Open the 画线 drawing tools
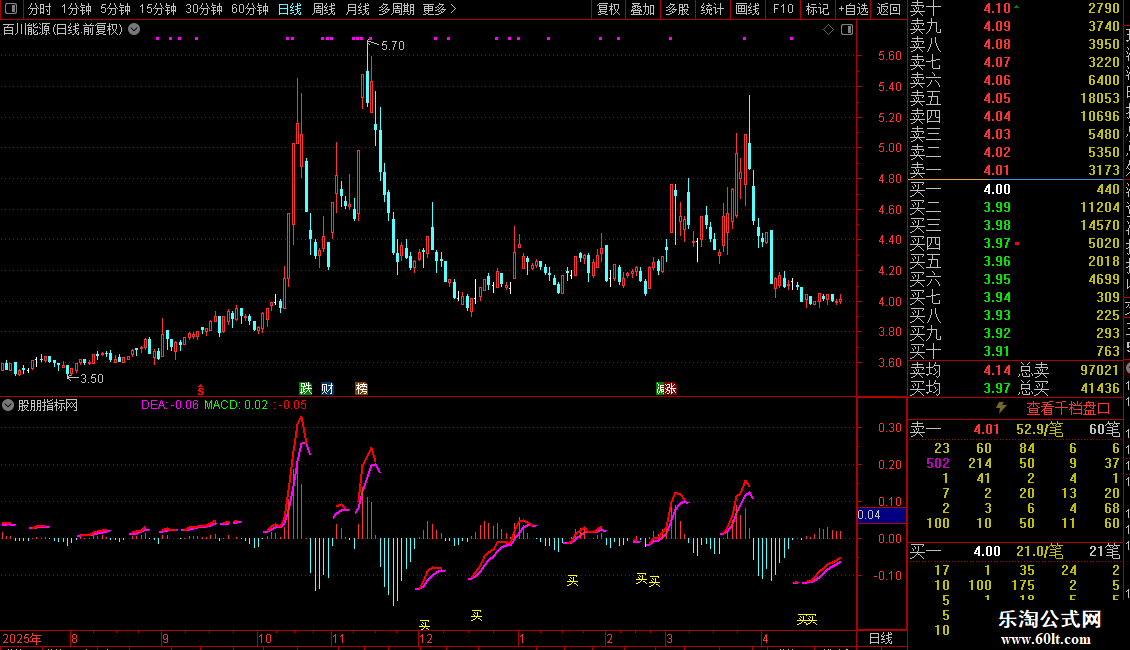Screen dimensions: 1130x650 (747, 9)
